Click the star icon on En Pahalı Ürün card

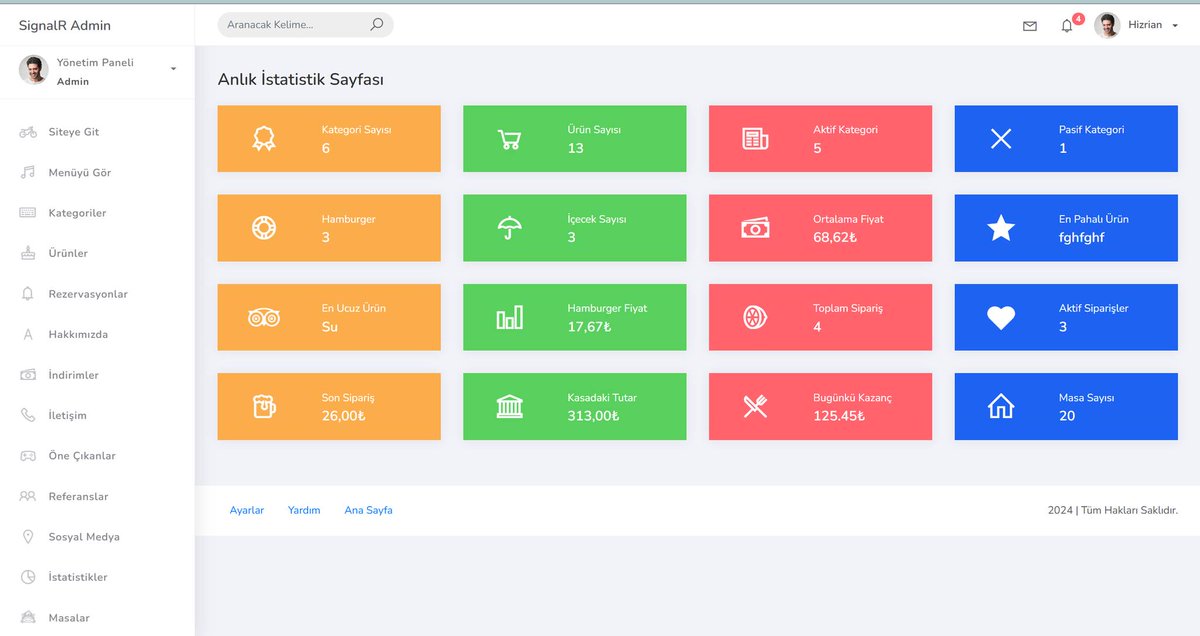1001,228
